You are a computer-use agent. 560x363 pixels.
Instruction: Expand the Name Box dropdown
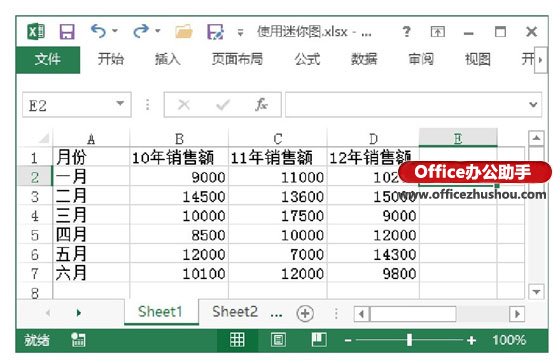(120, 104)
